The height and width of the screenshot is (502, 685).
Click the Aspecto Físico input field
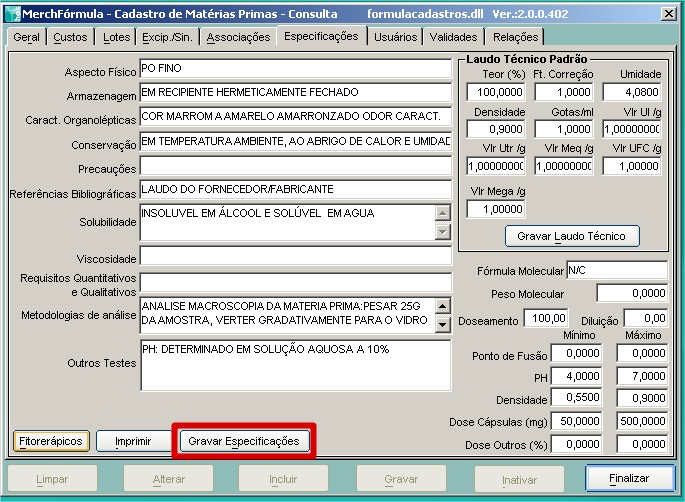(295, 70)
